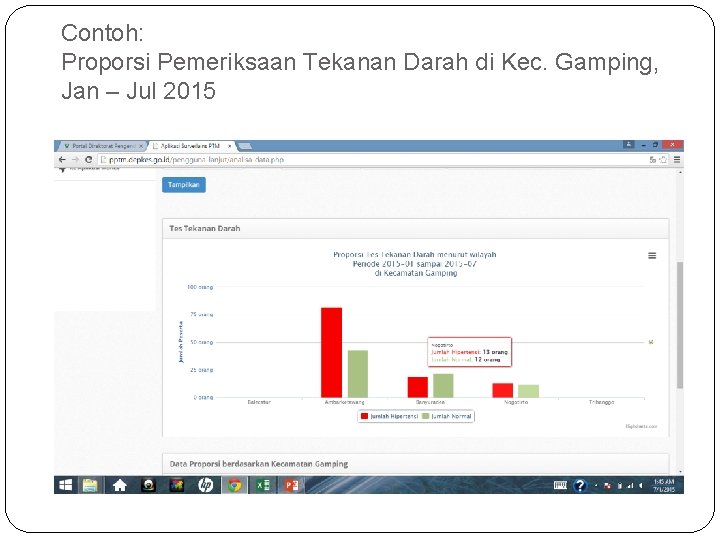Screen dimensions: 720x540
Task: Select the Aplikasi Surveilans PTM tab
Action: [190, 146]
